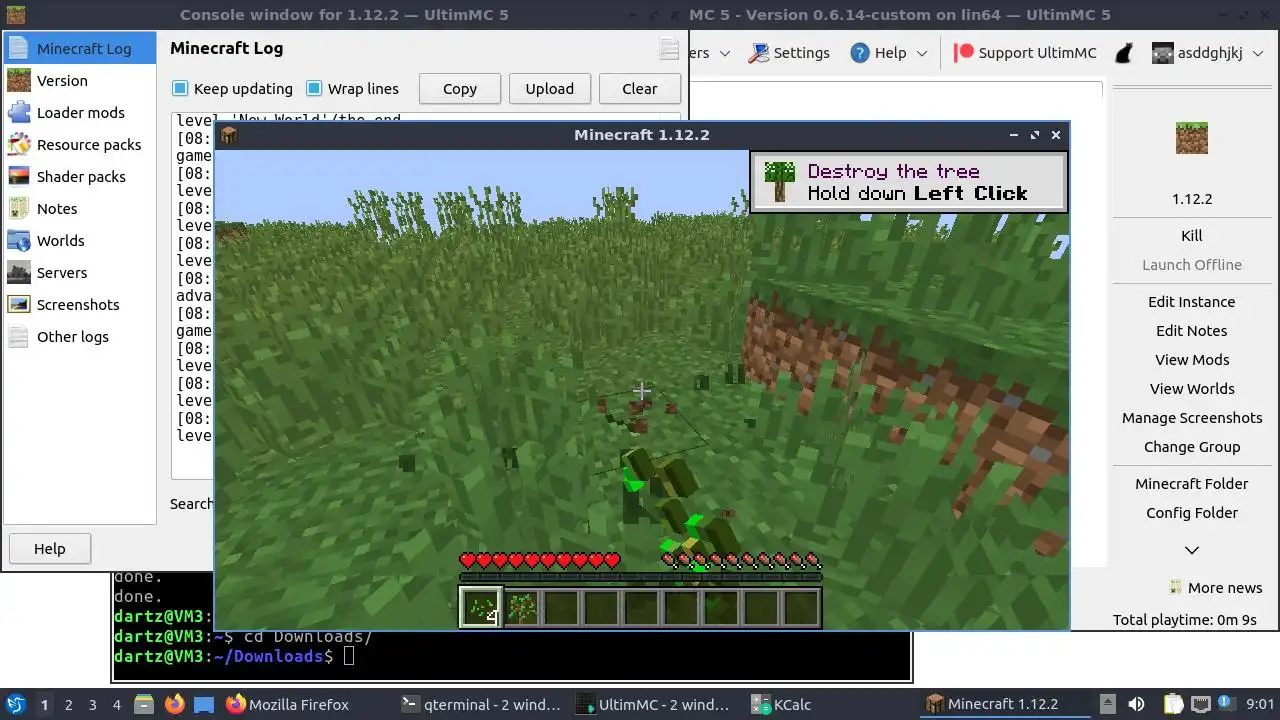Click the green experience bar in Minecraft HUD
This screenshot has width=1280, height=720.
pos(640,576)
